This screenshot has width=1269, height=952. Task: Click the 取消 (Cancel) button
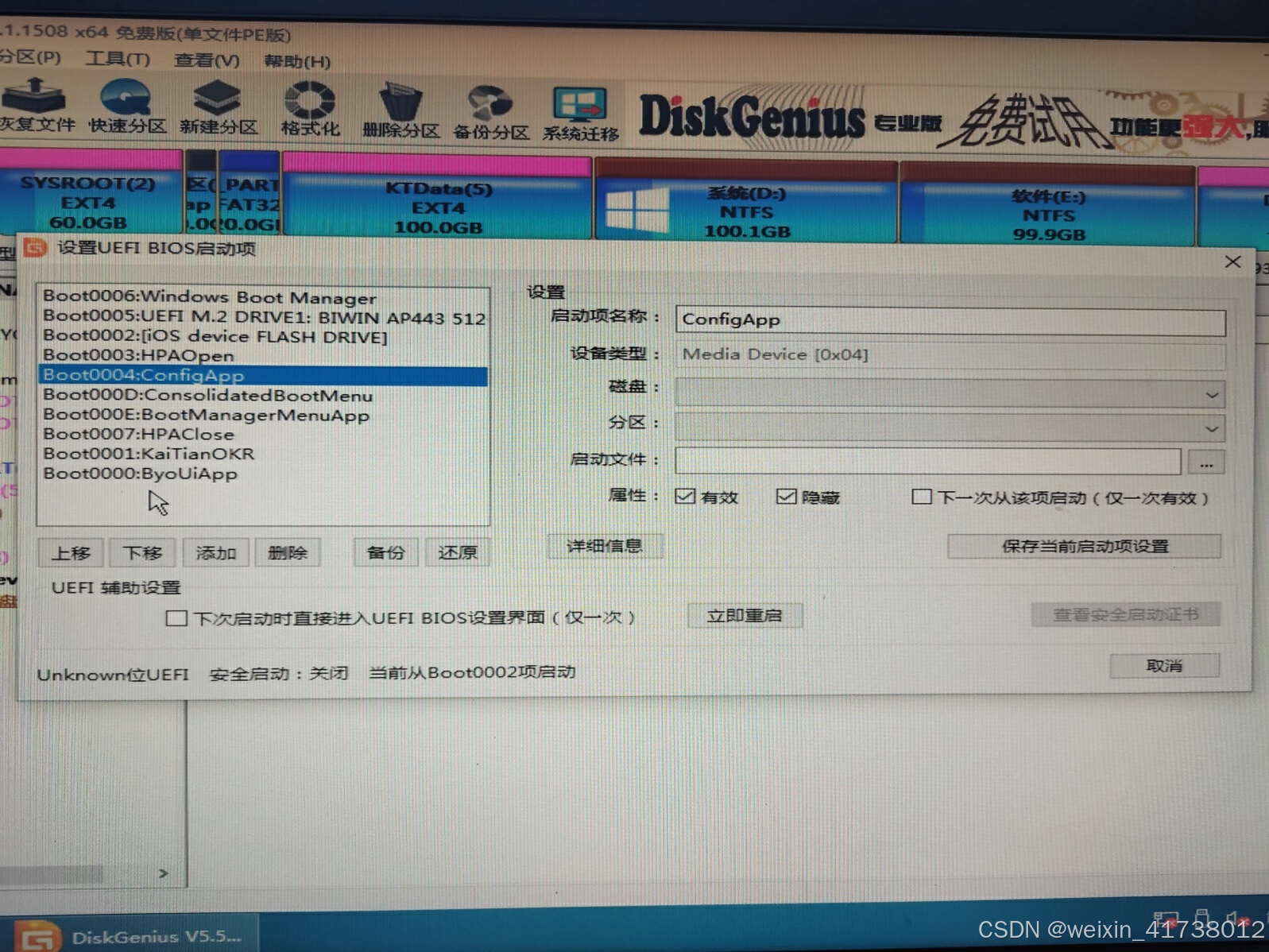pos(1164,665)
